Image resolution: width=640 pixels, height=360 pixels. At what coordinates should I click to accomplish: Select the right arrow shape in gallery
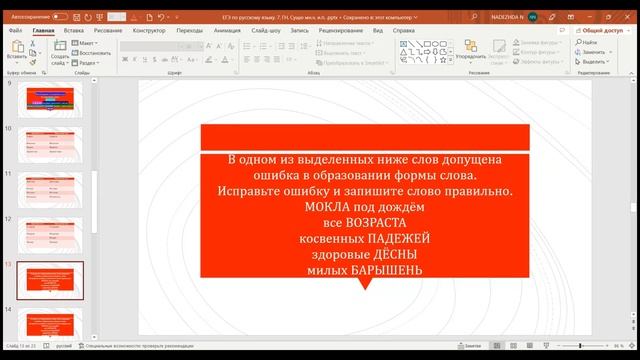[x=427, y=52]
